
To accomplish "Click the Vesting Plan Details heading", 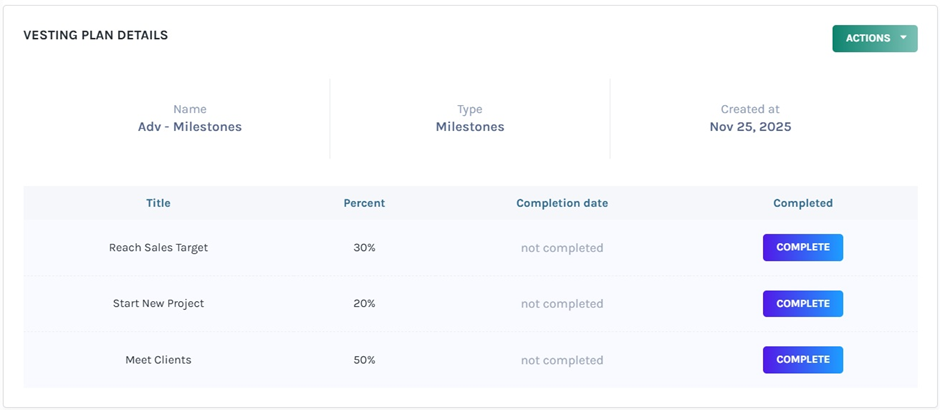I will click(96, 35).
